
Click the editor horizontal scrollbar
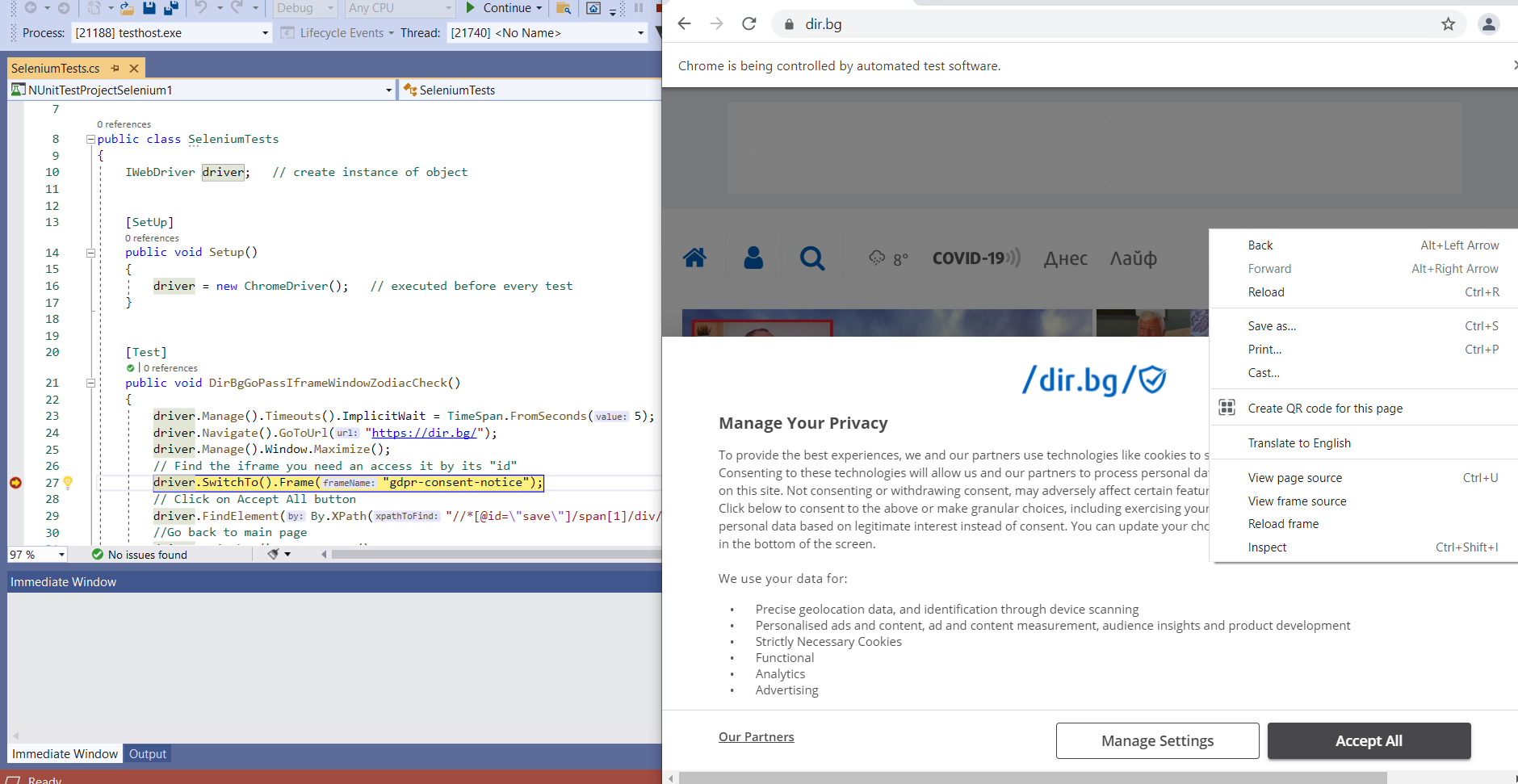tap(496, 554)
